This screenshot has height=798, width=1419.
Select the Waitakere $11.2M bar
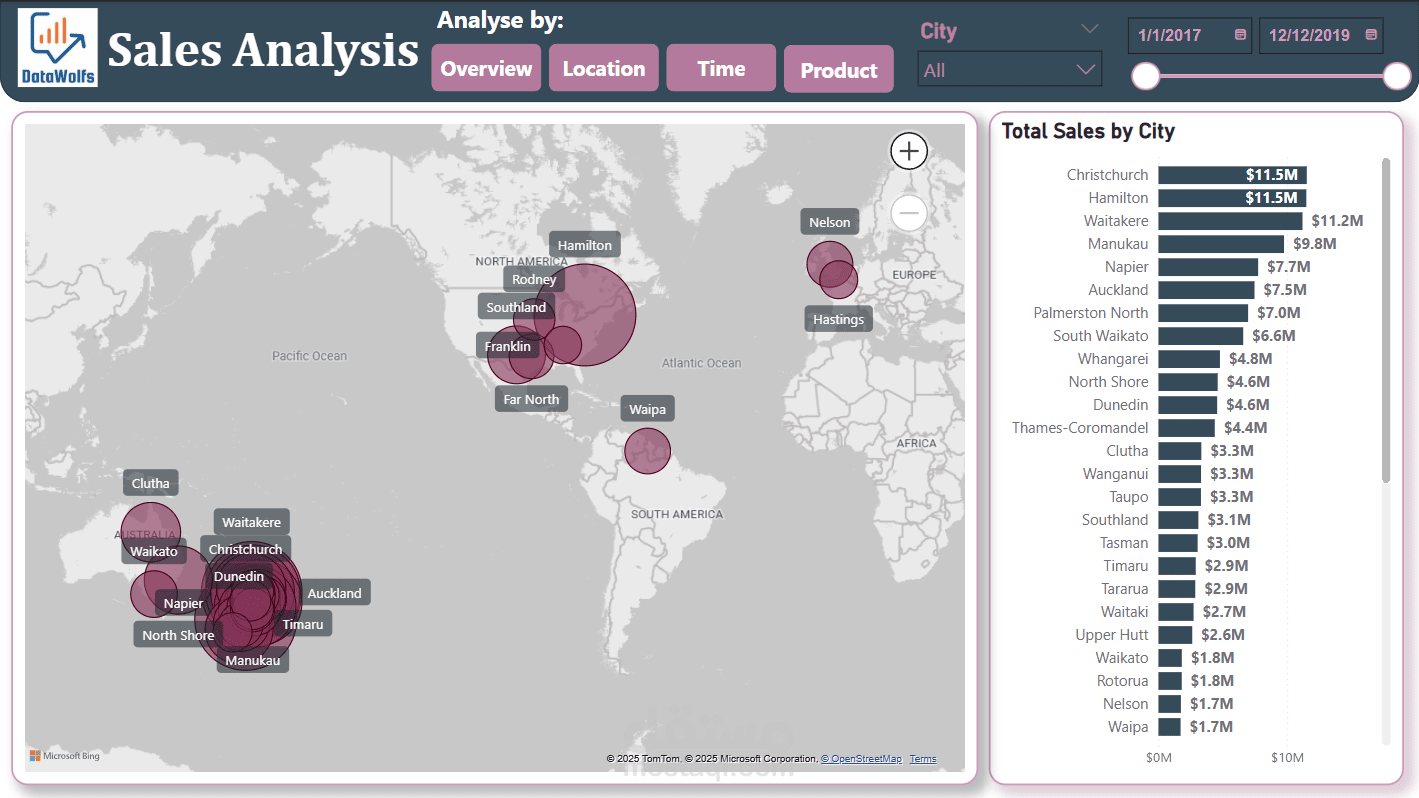point(1230,221)
